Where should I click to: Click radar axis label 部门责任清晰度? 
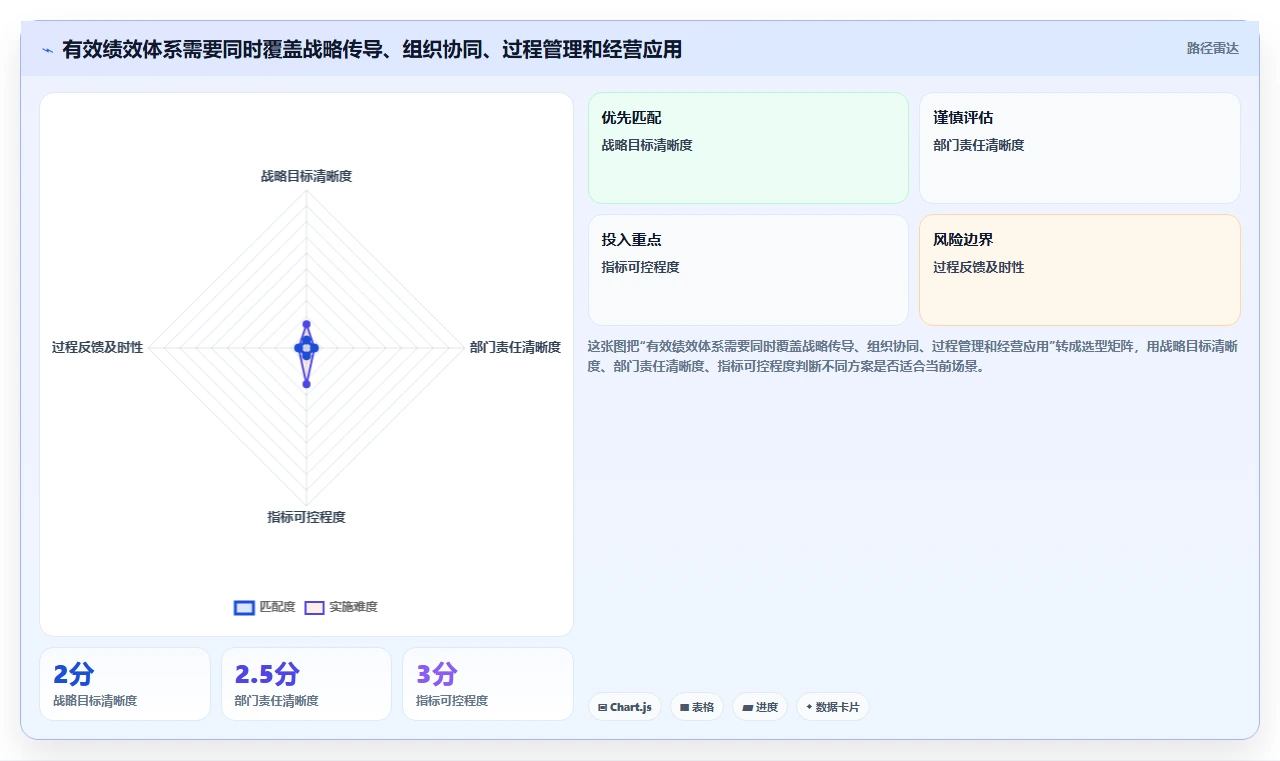pyautogui.click(x=515, y=347)
